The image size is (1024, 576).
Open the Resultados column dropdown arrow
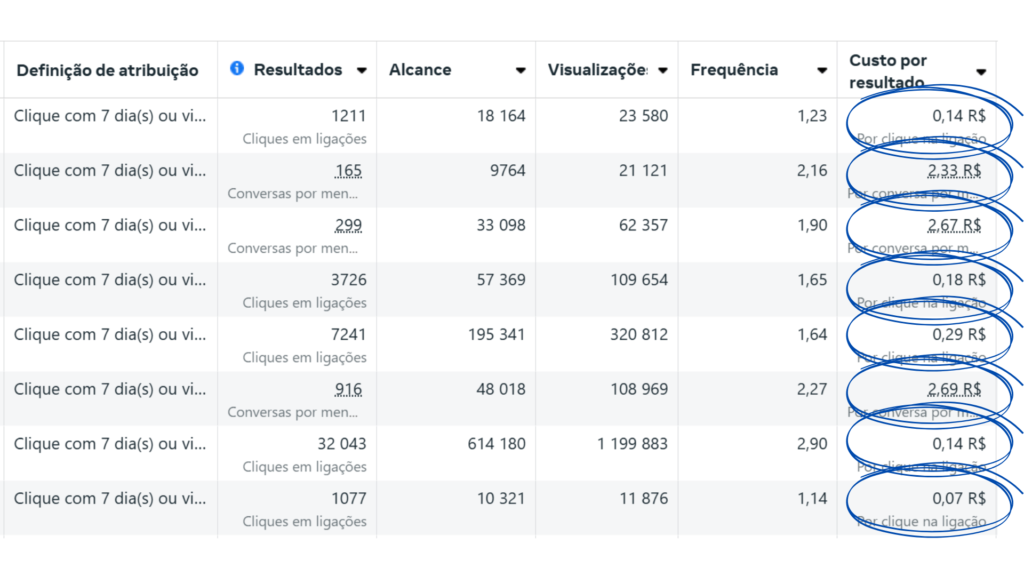[361, 70]
